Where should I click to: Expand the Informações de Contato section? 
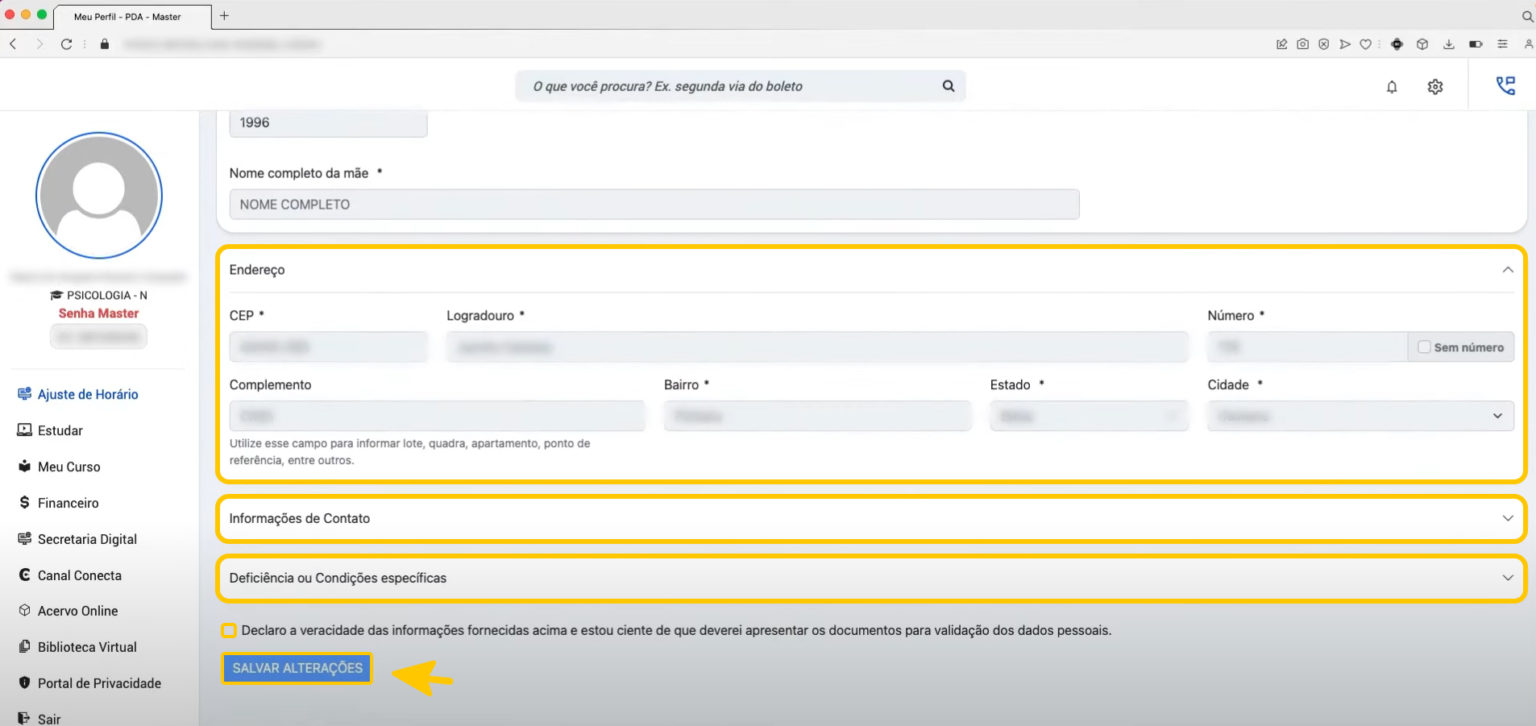[x=872, y=518]
